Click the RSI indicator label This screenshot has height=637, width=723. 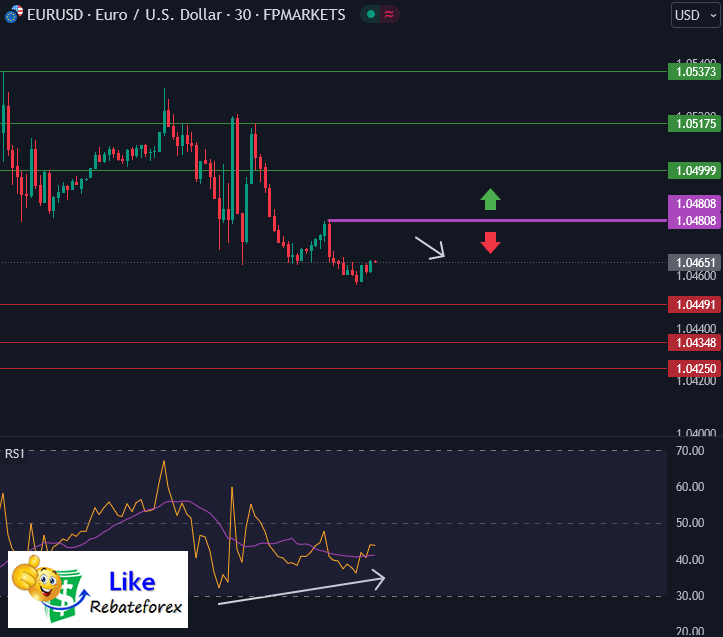(14, 454)
